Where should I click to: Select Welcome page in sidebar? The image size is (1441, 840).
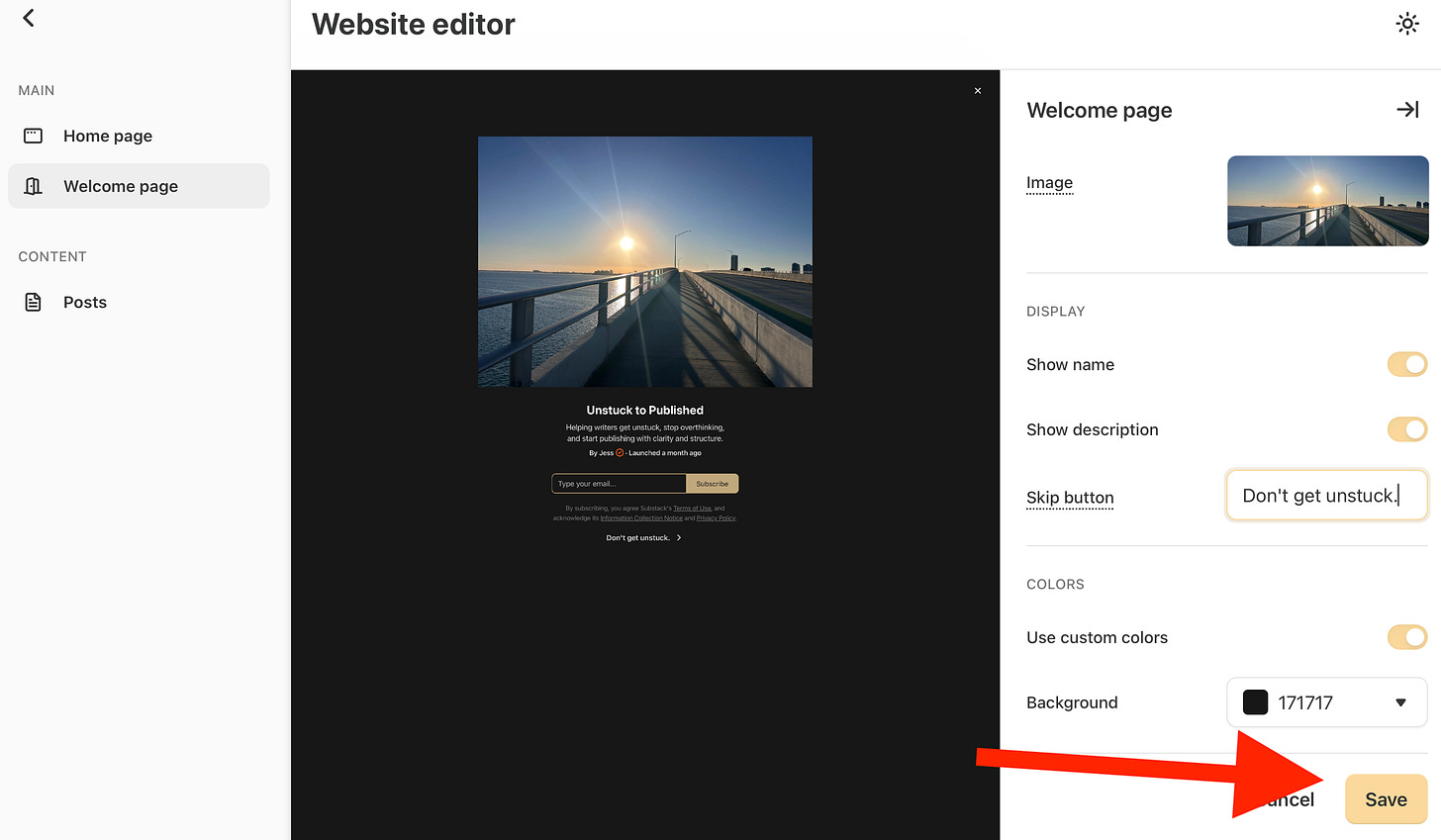[139, 186]
